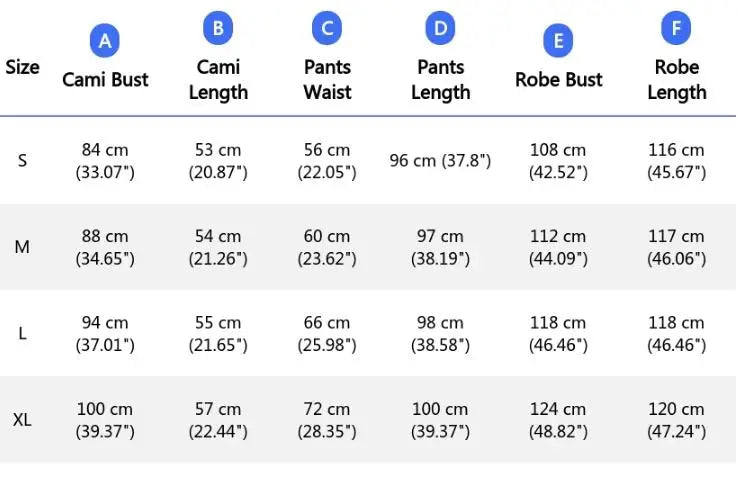
Task: Click the blue F circle icon
Action: pyautogui.click(x=676, y=28)
